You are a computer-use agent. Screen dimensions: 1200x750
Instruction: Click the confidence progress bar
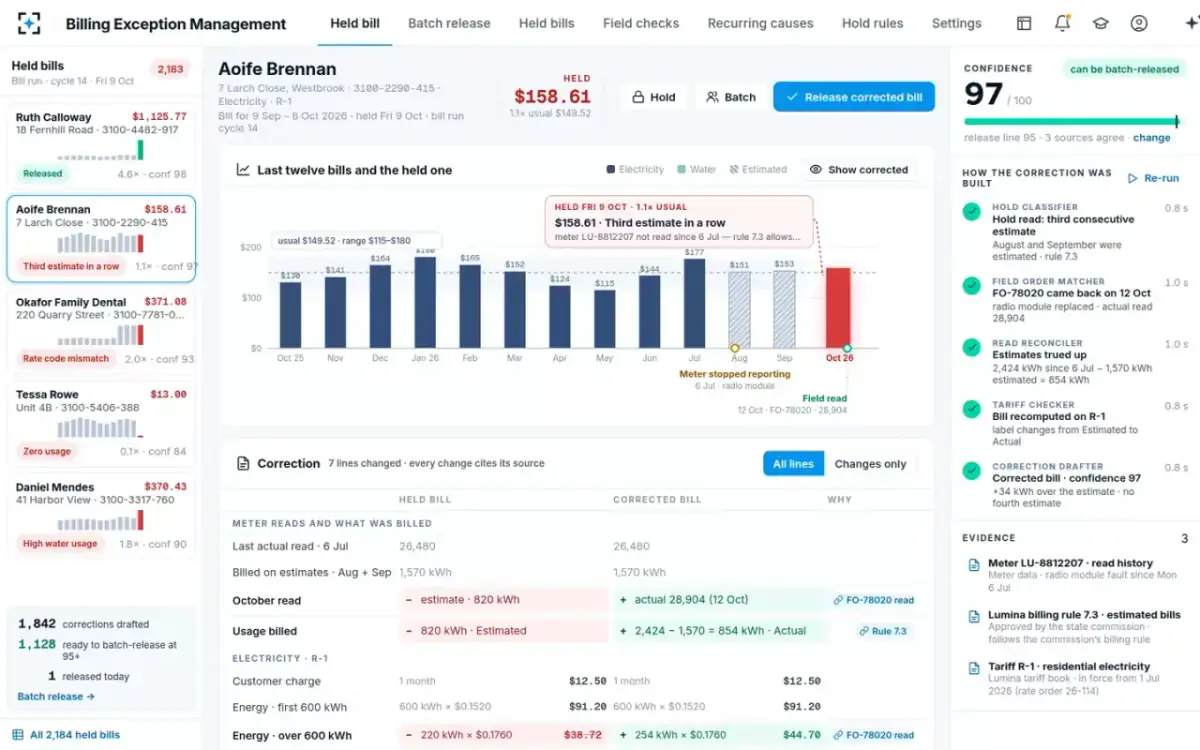pos(1072,122)
